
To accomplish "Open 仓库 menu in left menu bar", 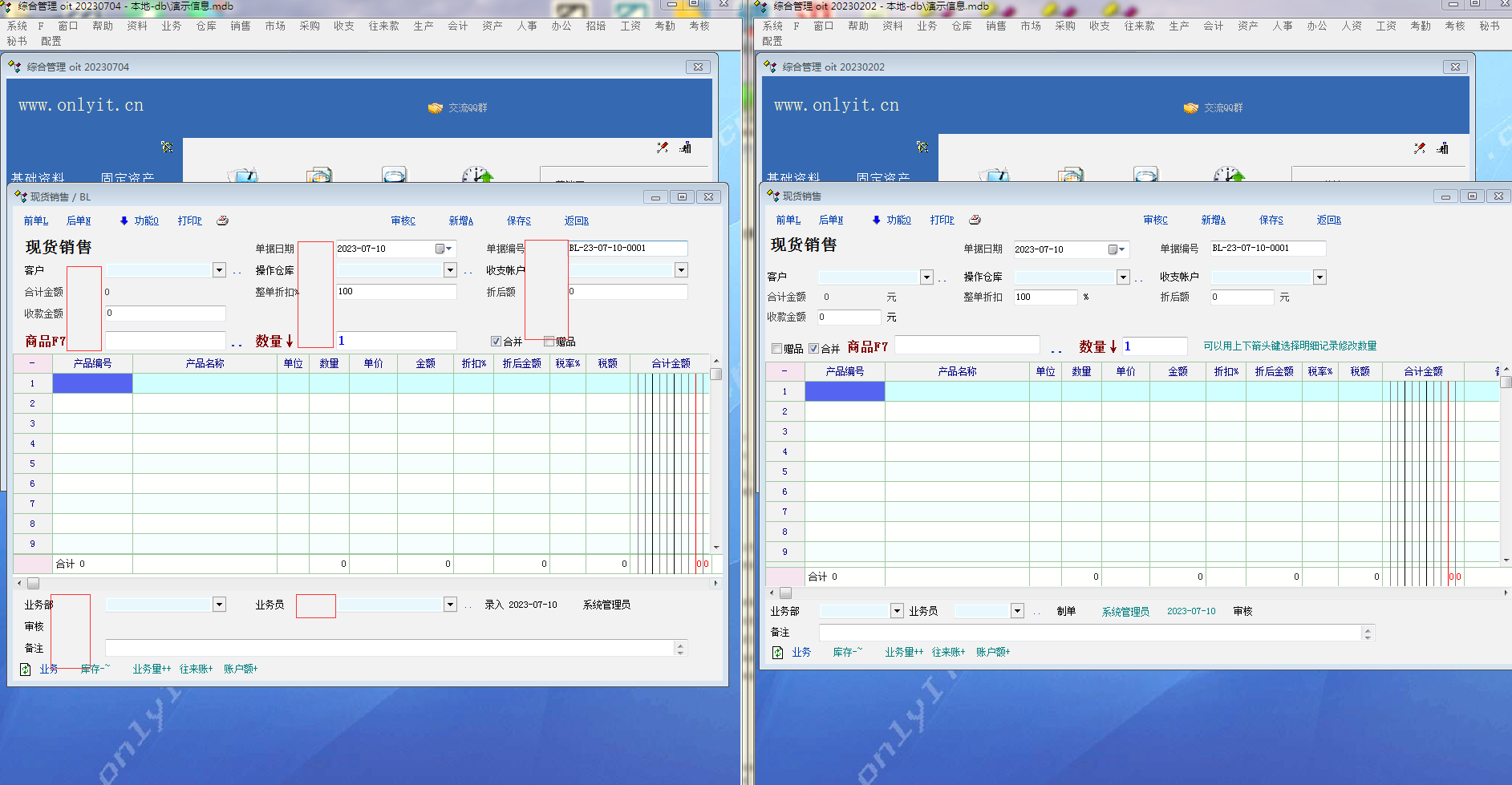I will point(206,26).
